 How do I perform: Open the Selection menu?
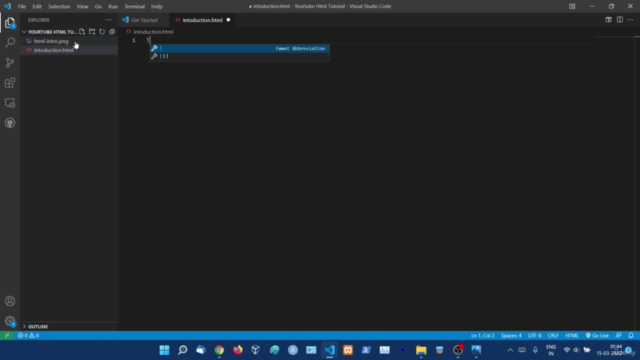coord(59,7)
